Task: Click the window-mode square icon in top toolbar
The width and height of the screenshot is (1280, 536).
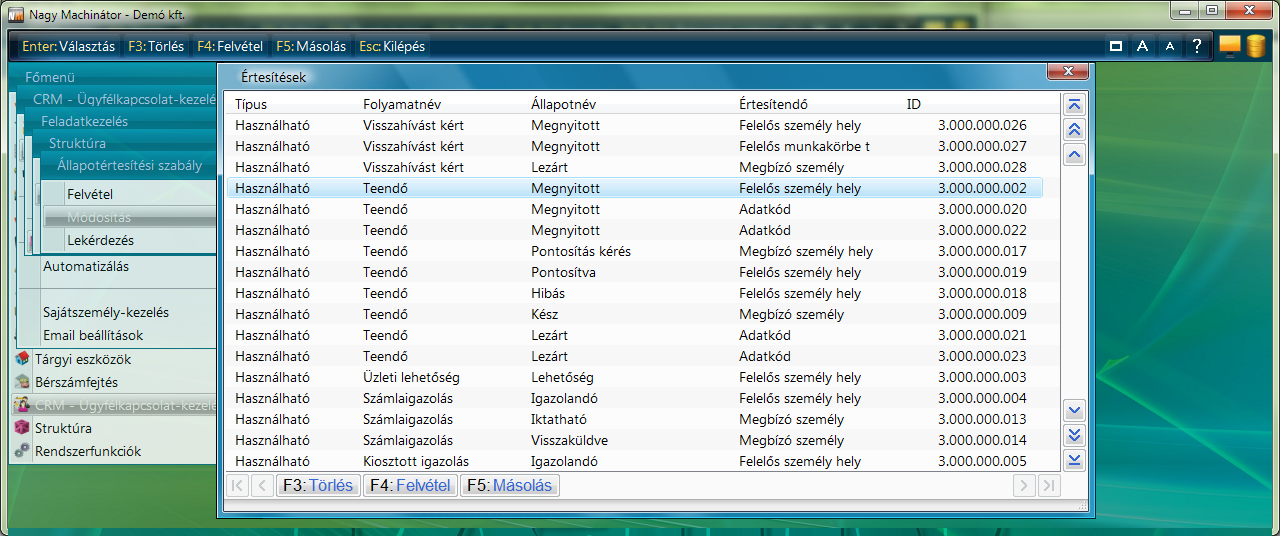Action: (1116, 46)
